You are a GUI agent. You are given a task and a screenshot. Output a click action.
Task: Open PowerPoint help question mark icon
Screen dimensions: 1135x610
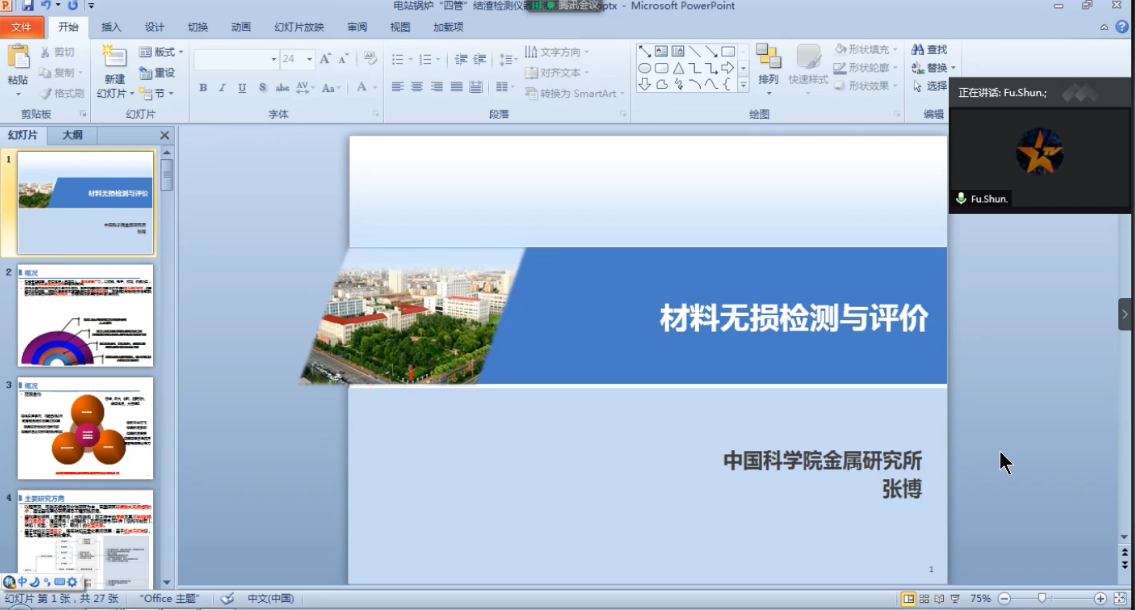pyautogui.click(x=1122, y=27)
